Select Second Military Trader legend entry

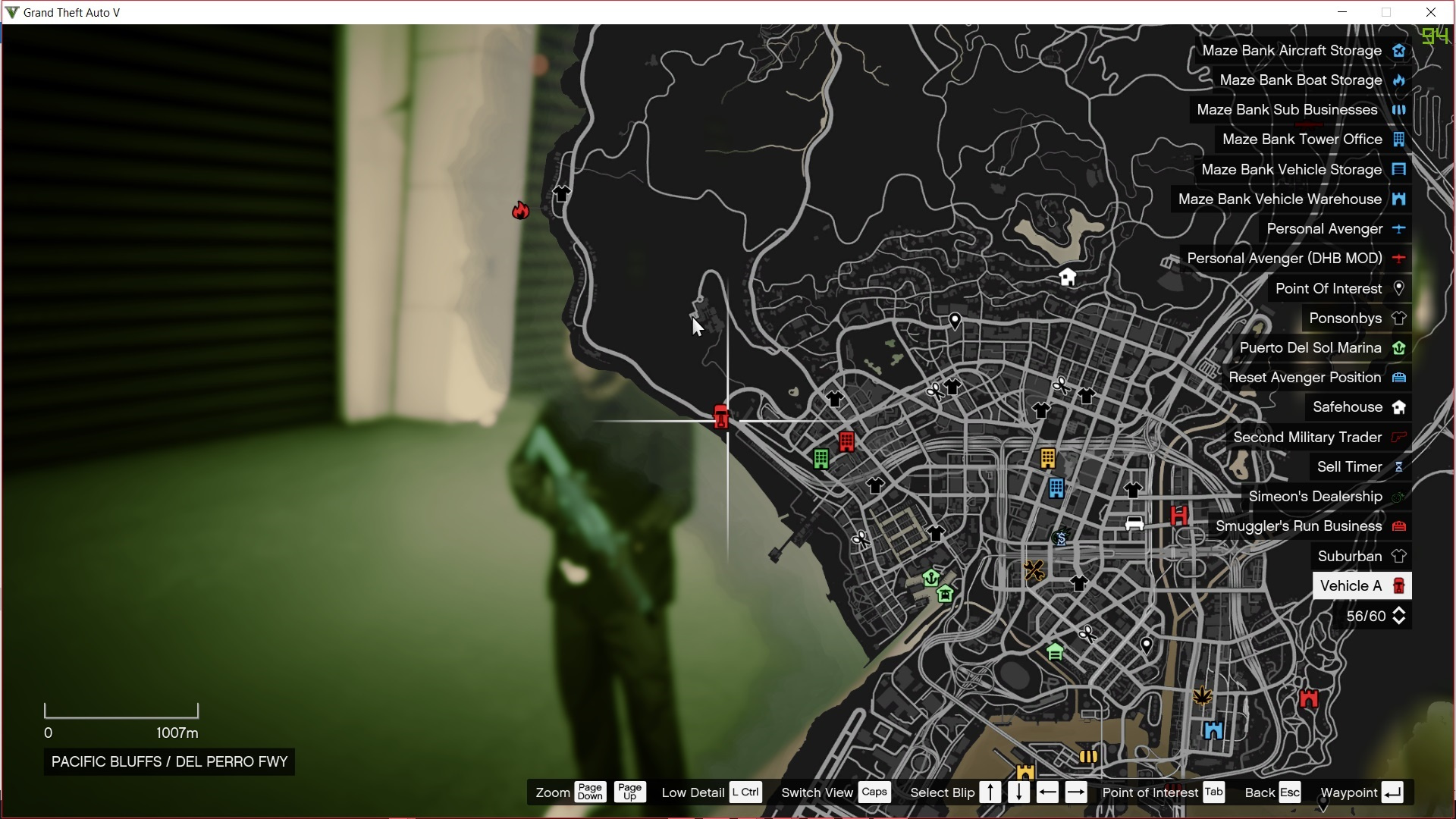(x=1319, y=438)
